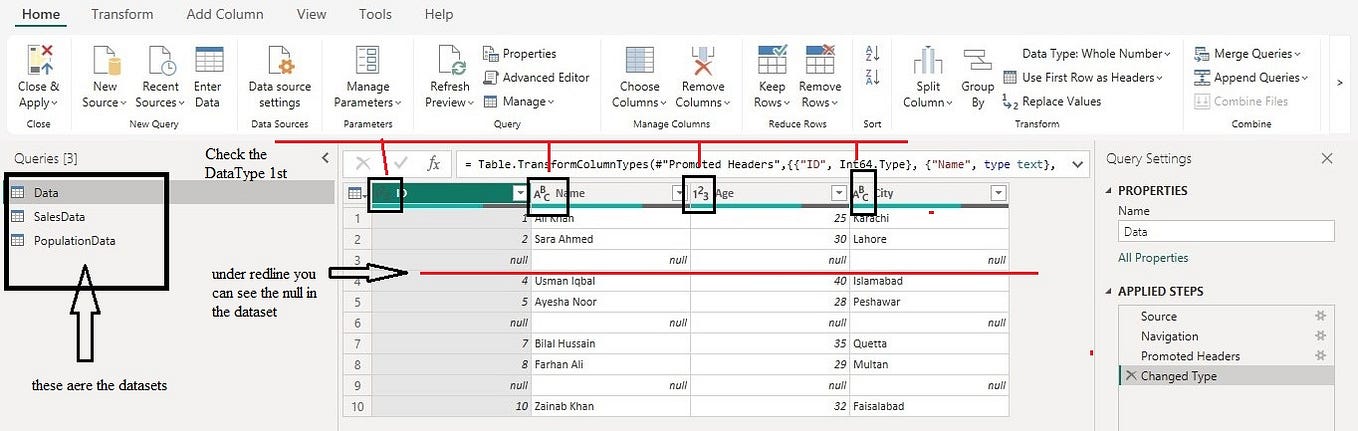The width and height of the screenshot is (1358, 431).
Task: Open the Age column filter dropdown
Action: 839,193
